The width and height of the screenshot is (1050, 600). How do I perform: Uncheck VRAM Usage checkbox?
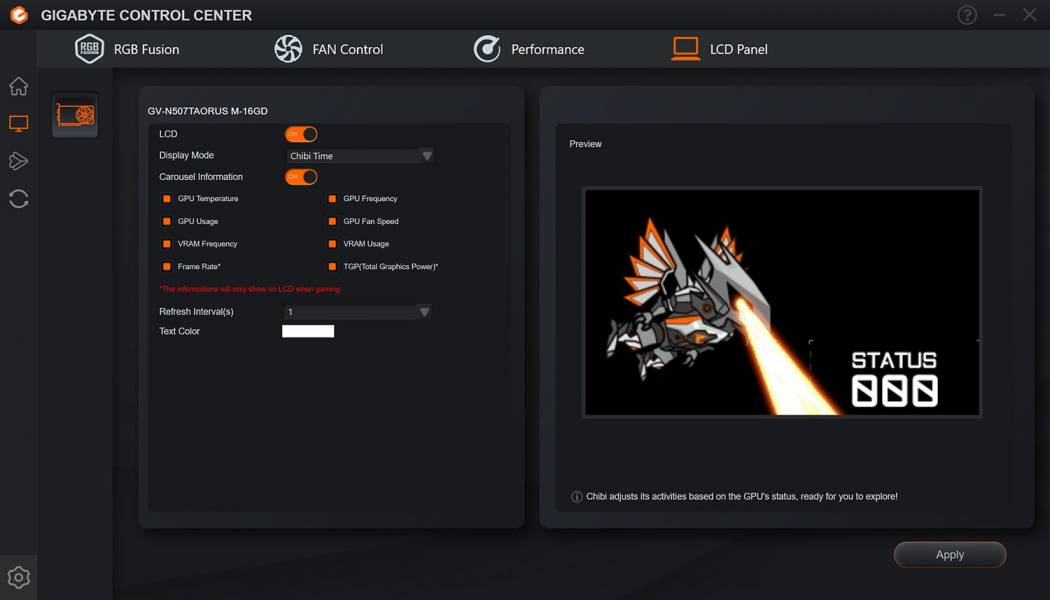click(x=332, y=244)
